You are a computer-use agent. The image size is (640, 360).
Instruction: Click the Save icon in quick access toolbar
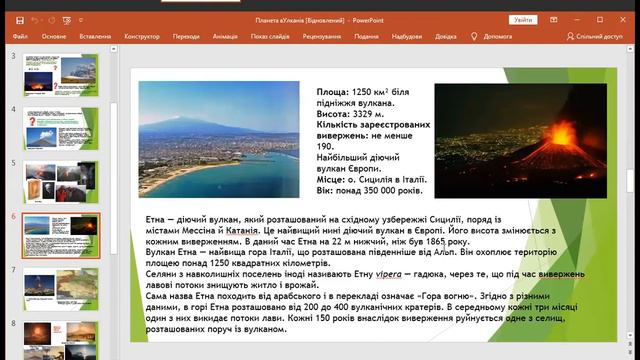(x=20, y=20)
